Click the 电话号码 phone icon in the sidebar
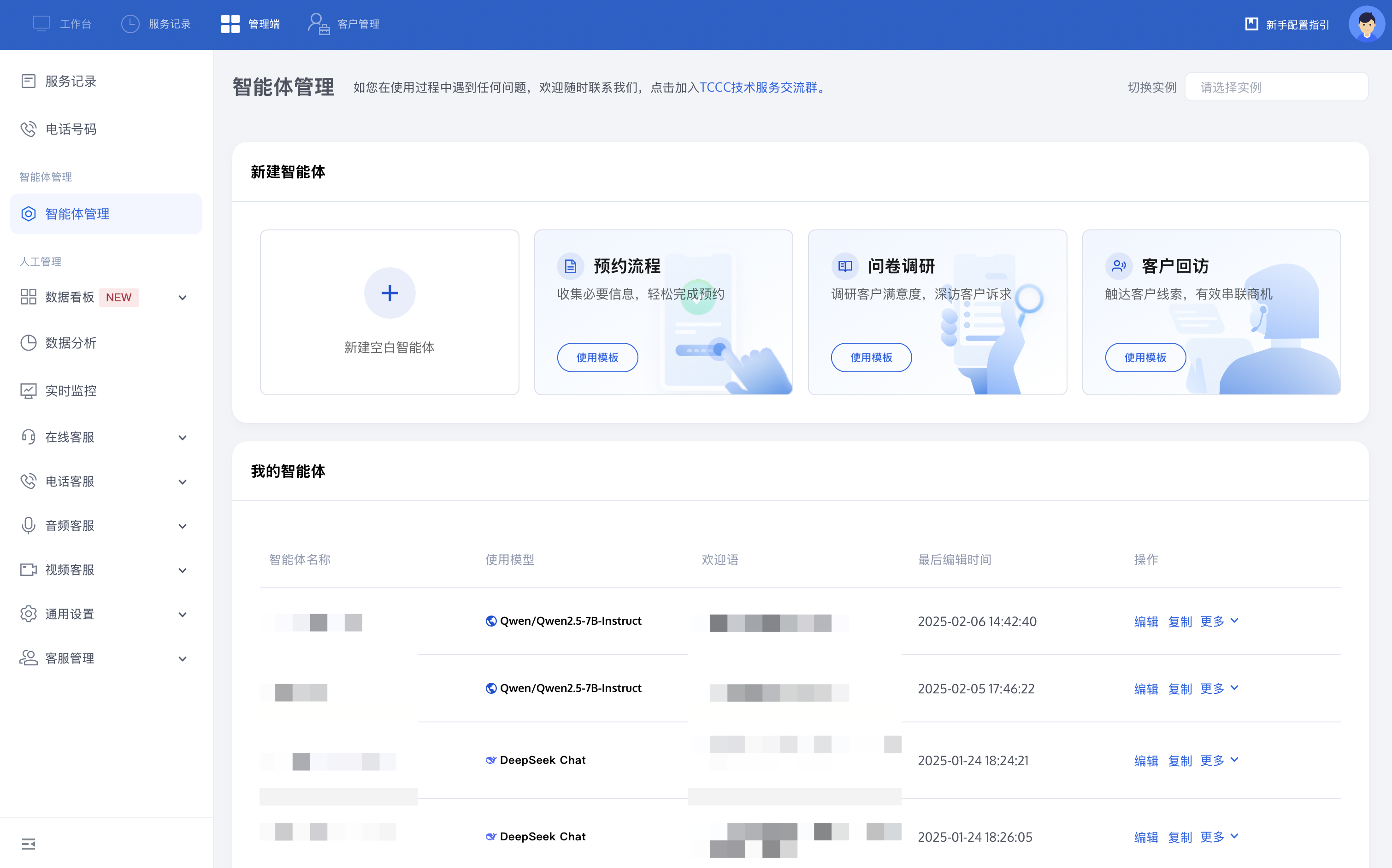The width and height of the screenshot is (1392, 868). 28,129
